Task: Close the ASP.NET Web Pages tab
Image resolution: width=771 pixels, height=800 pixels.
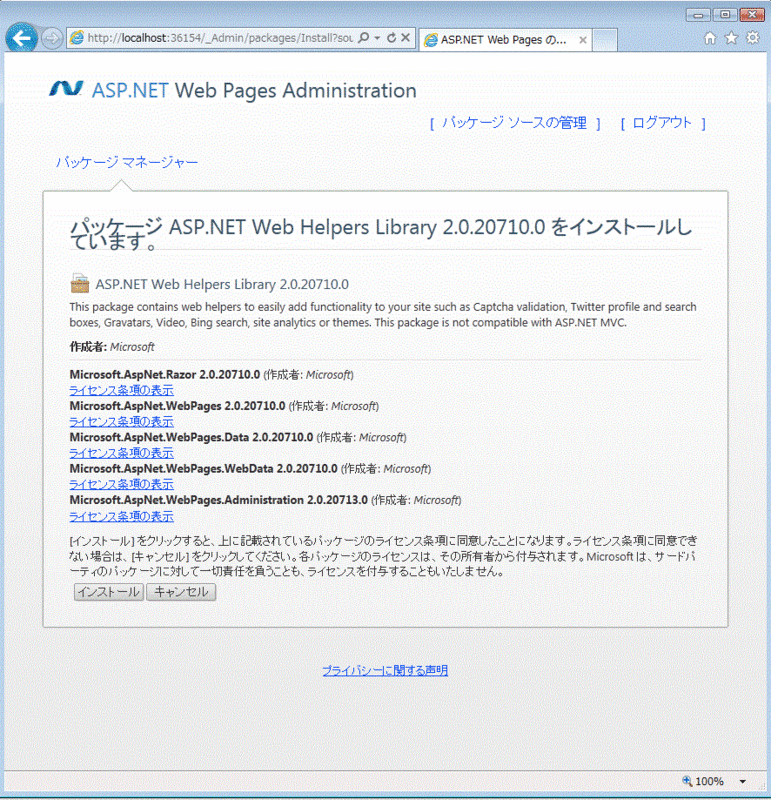Action: pos(583,40)
